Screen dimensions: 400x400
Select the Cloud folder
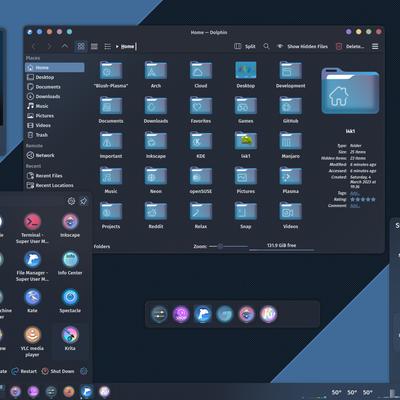point(201,74)
